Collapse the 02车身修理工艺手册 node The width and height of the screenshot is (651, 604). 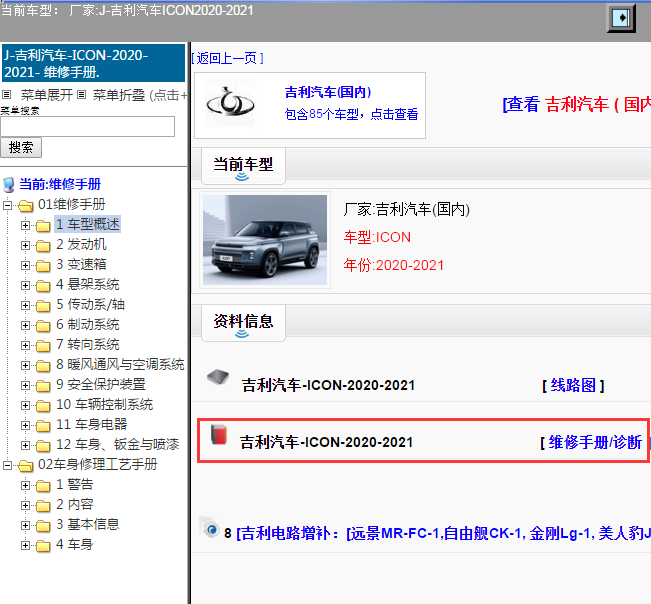(x=7, y=465)
